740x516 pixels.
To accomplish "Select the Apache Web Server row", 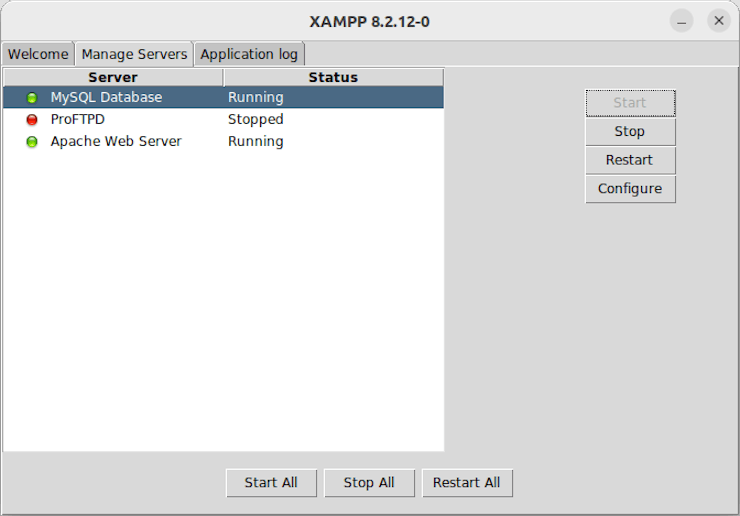I will 223,142.
